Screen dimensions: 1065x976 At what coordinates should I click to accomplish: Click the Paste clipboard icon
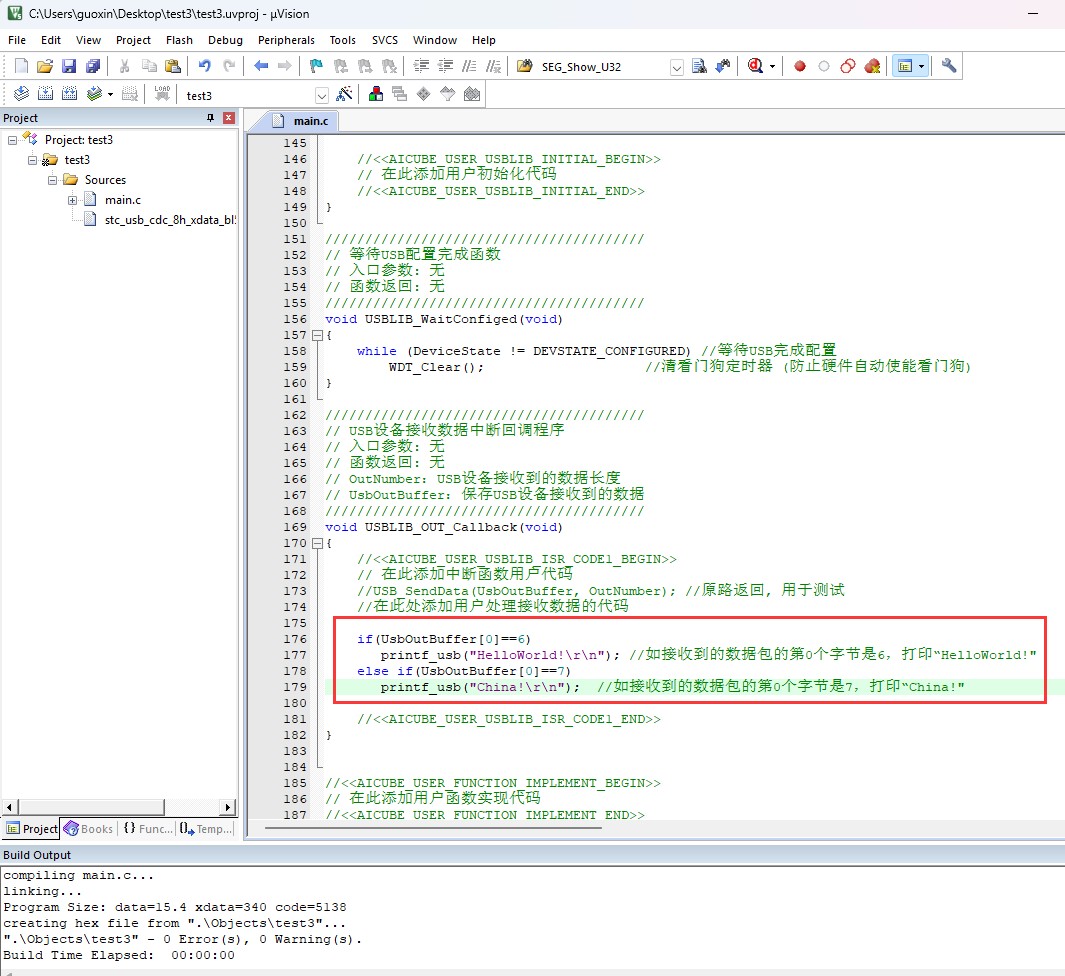[173, 66]
